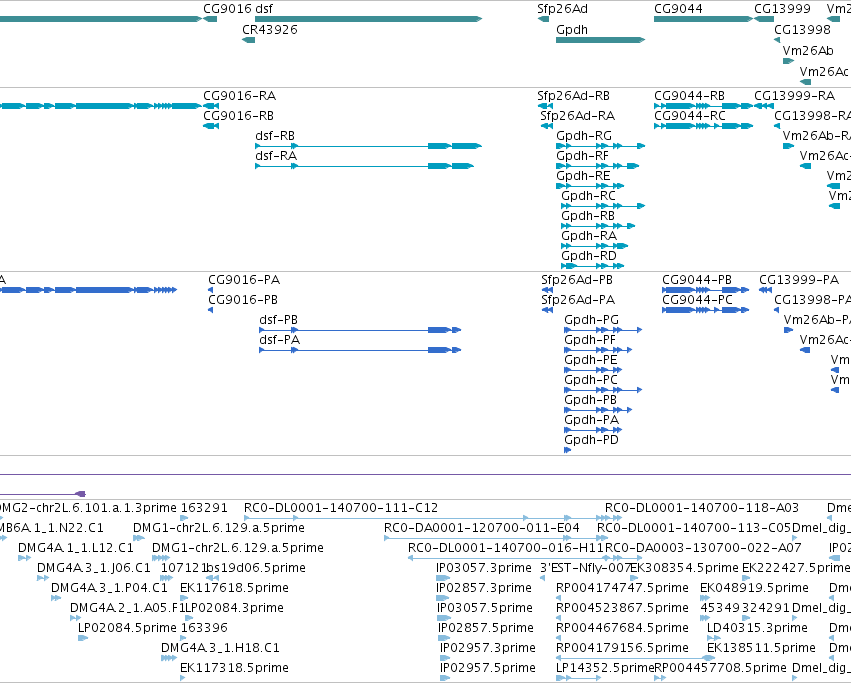Viewport: 851px width, 683px height.
Task: Click the CG13998 gene label
Action: point(802,30)
